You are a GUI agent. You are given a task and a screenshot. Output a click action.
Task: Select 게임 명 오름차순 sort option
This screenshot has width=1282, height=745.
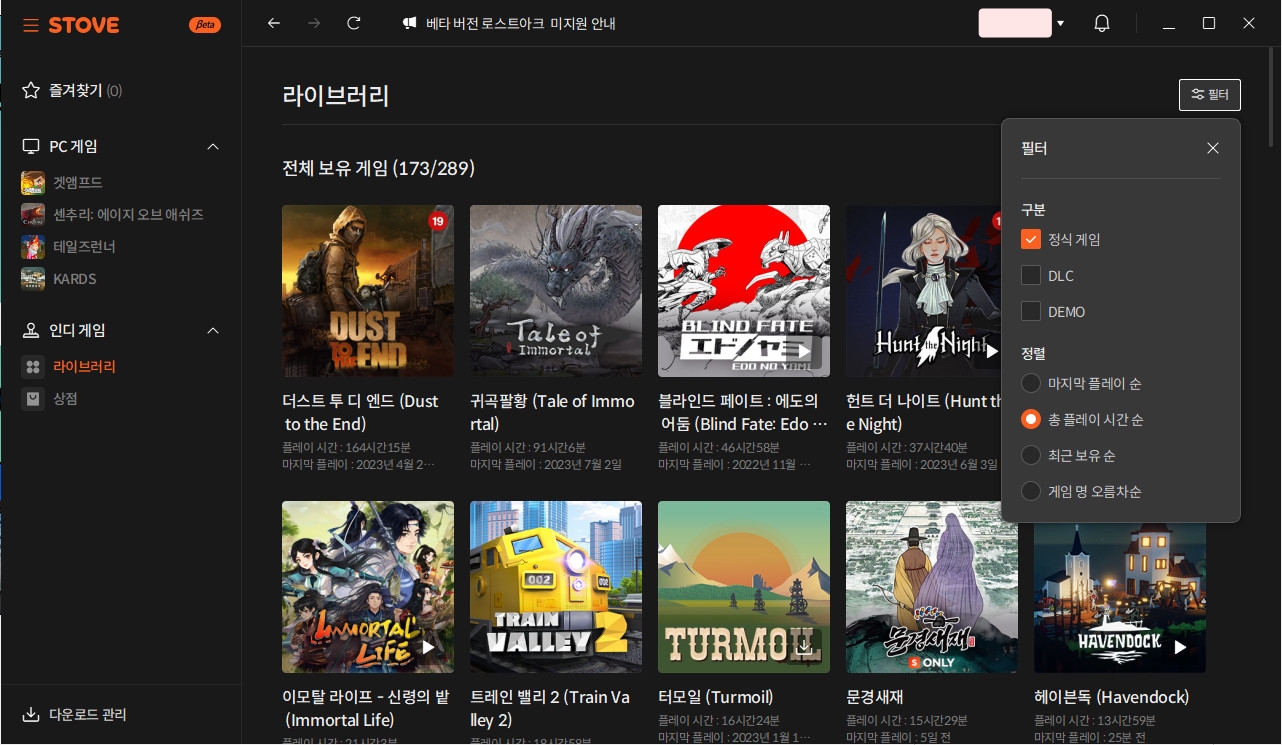(x=1031, y=492)
